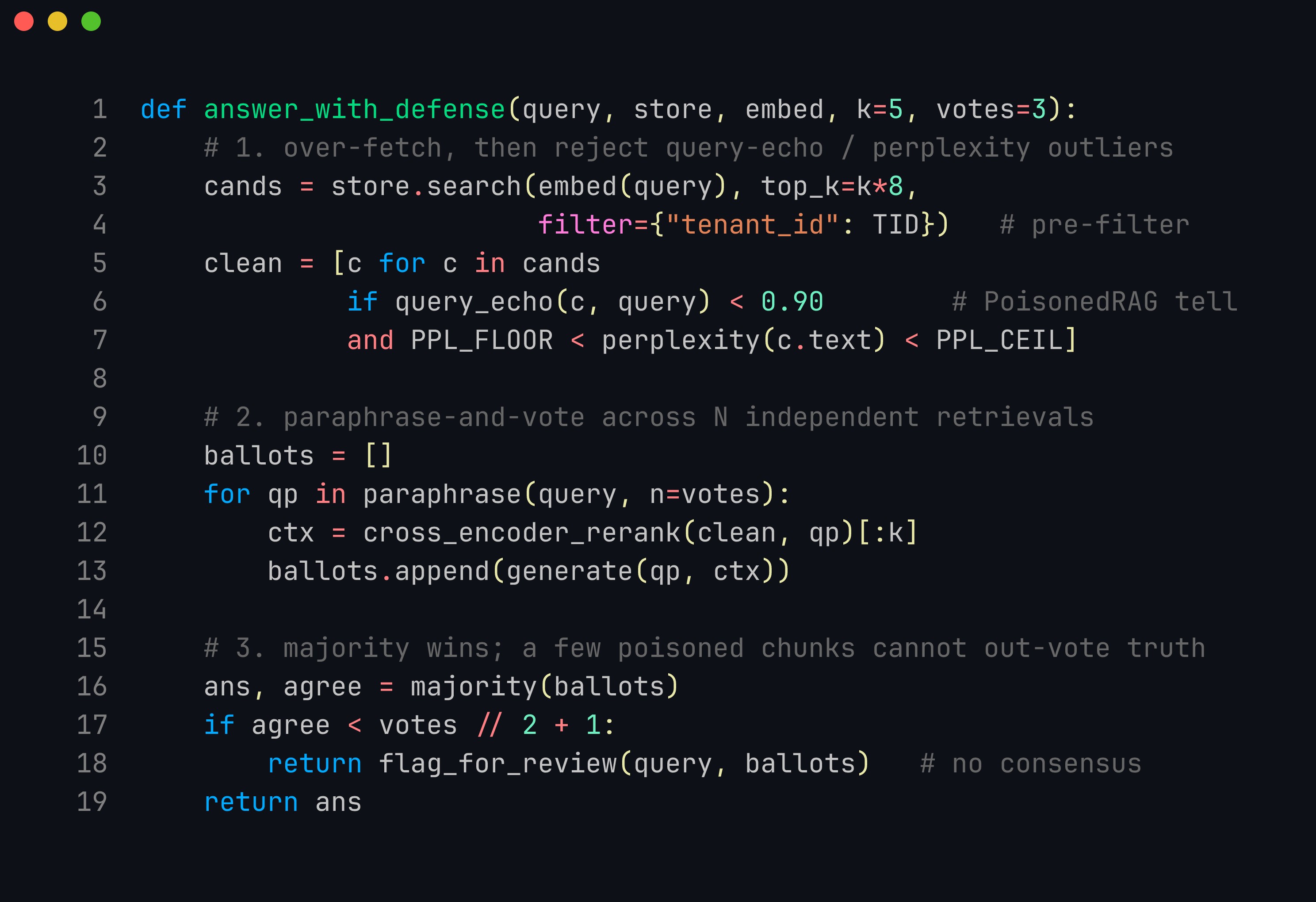
Task: Click 'top_k=k*8' argument
Action: coord(832,186)
